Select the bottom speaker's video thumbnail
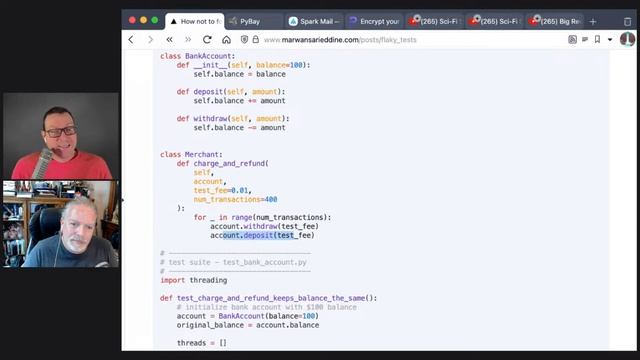This screenshot has width=640, height=360. point(61,224)
